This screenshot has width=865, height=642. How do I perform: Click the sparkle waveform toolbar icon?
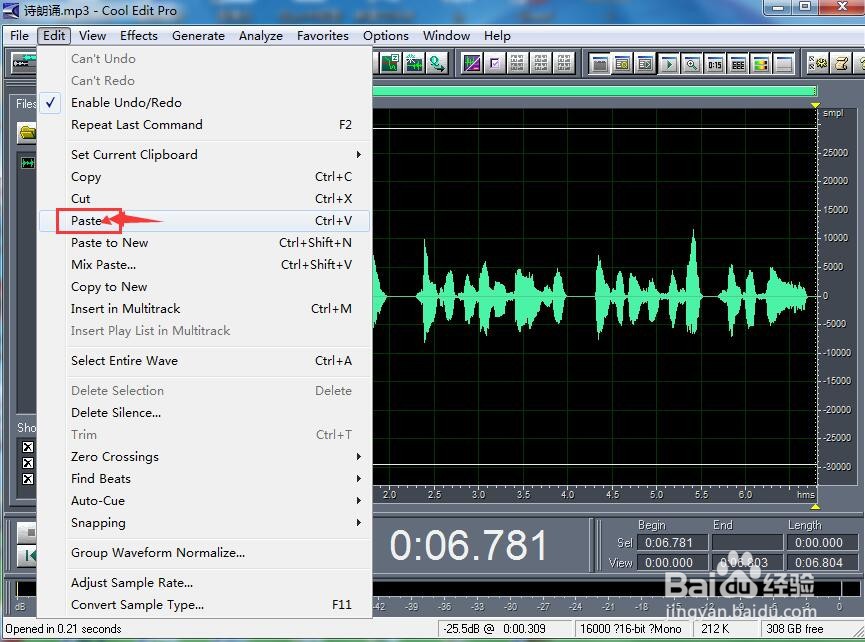[x=414, y=63]
